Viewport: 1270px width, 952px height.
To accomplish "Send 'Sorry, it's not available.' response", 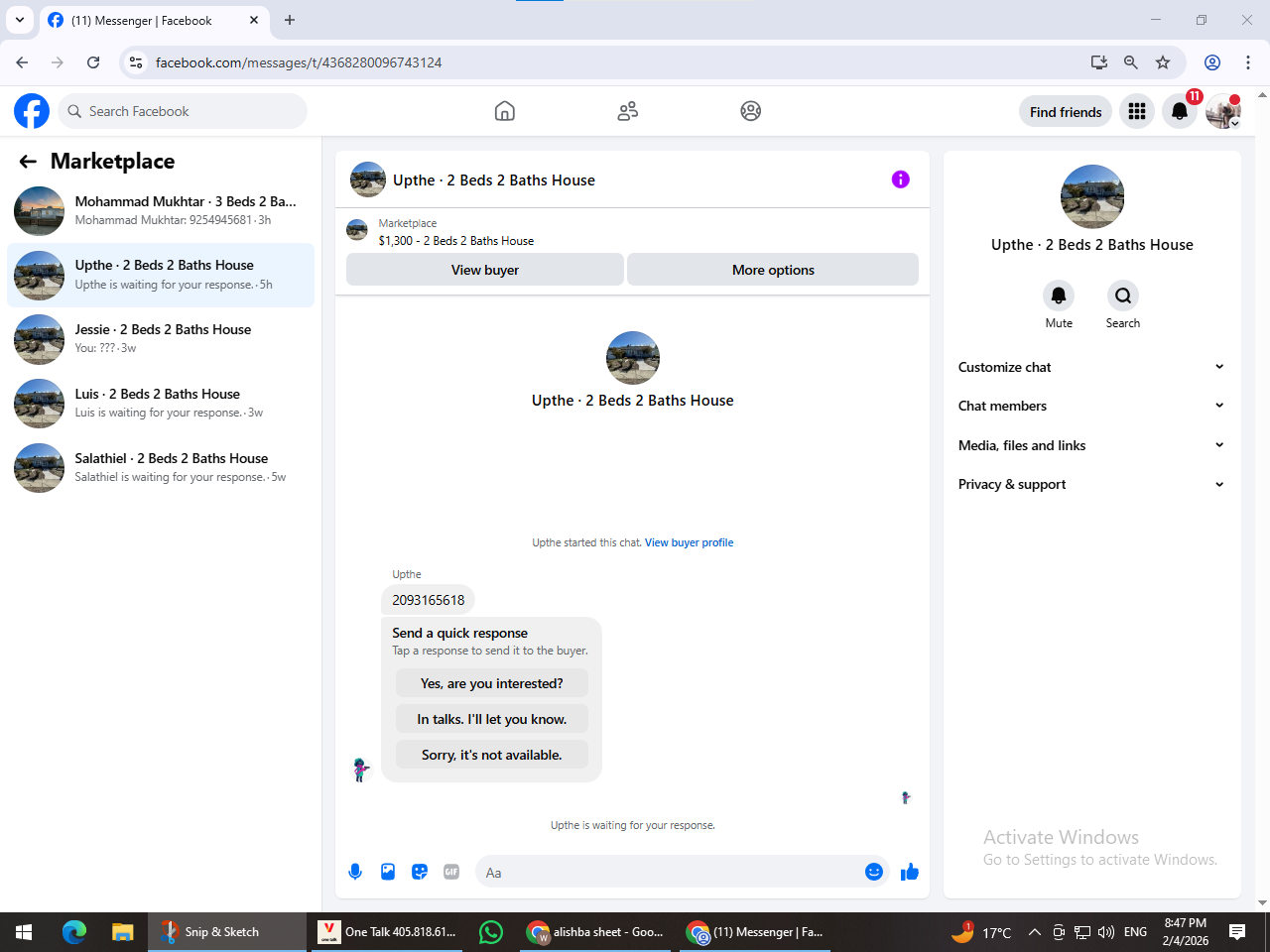I will pyautogui.click(x=492, y=755).
